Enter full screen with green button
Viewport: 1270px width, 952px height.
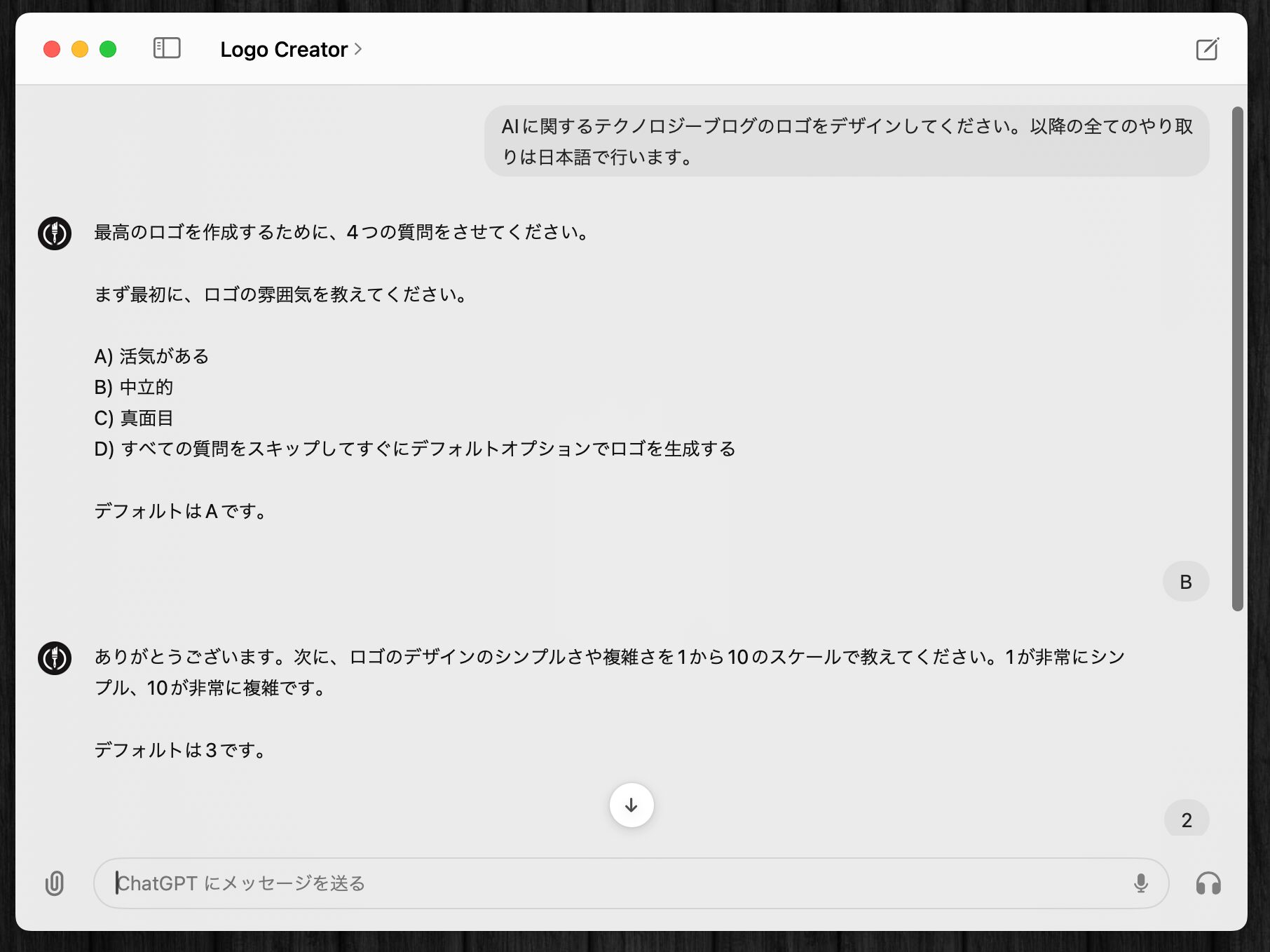(108, 49)
